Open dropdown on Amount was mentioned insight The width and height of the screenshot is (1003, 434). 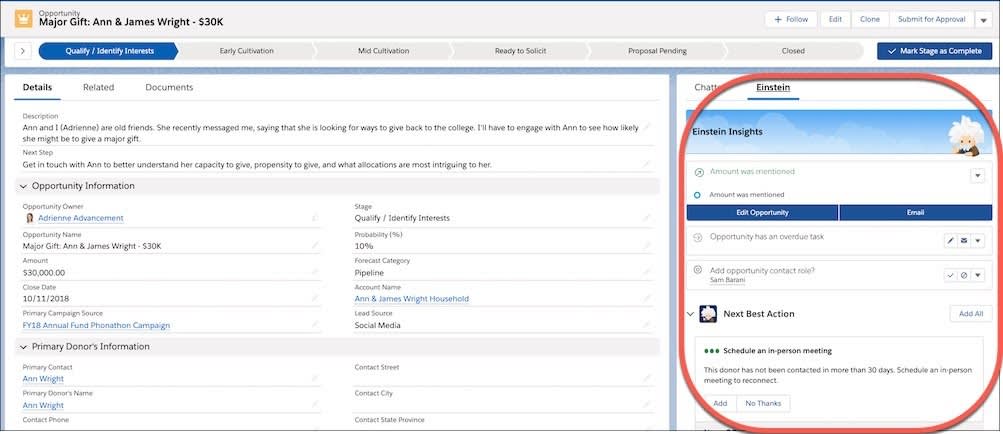tap(977, 175)
